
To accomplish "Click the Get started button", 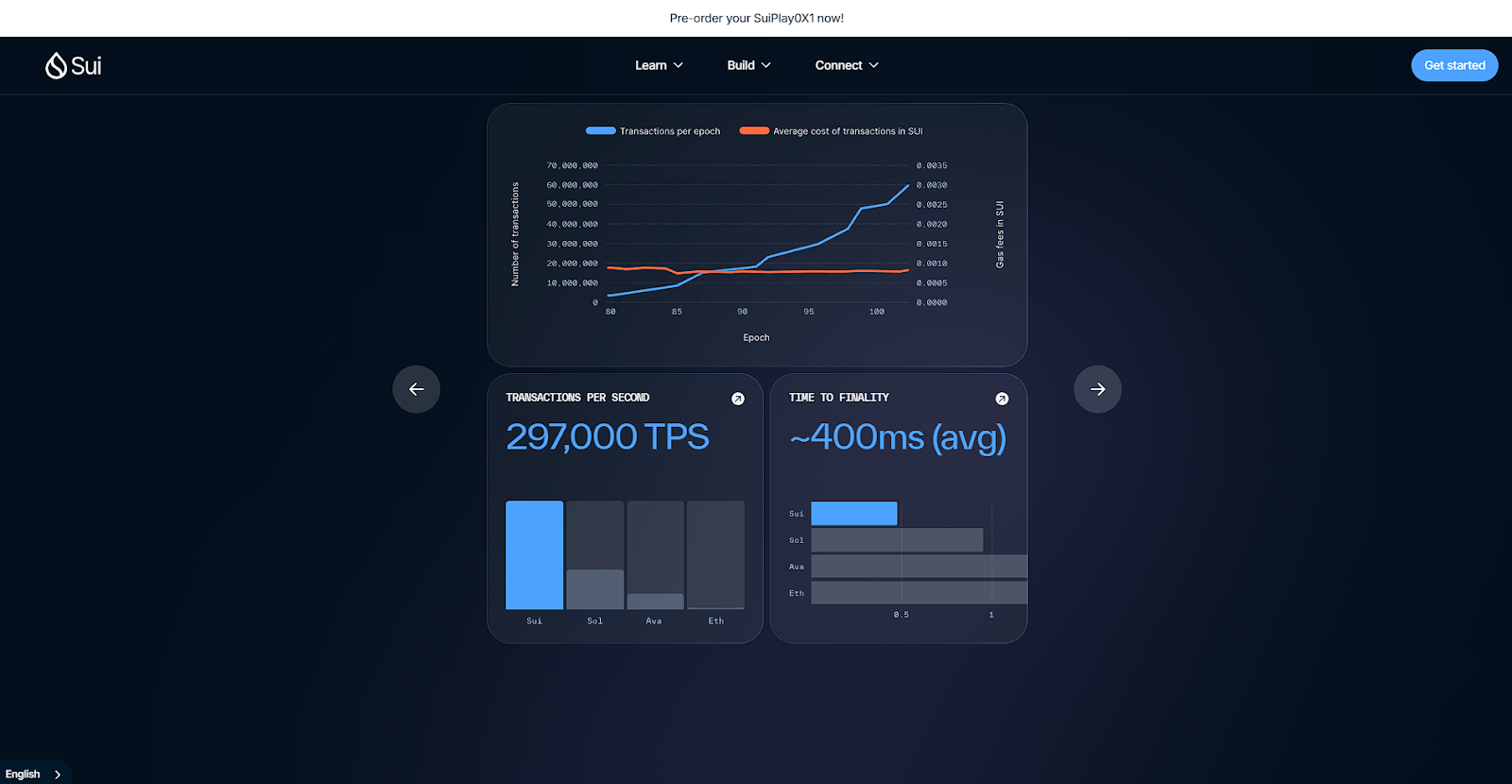I will pos(1454,65).
